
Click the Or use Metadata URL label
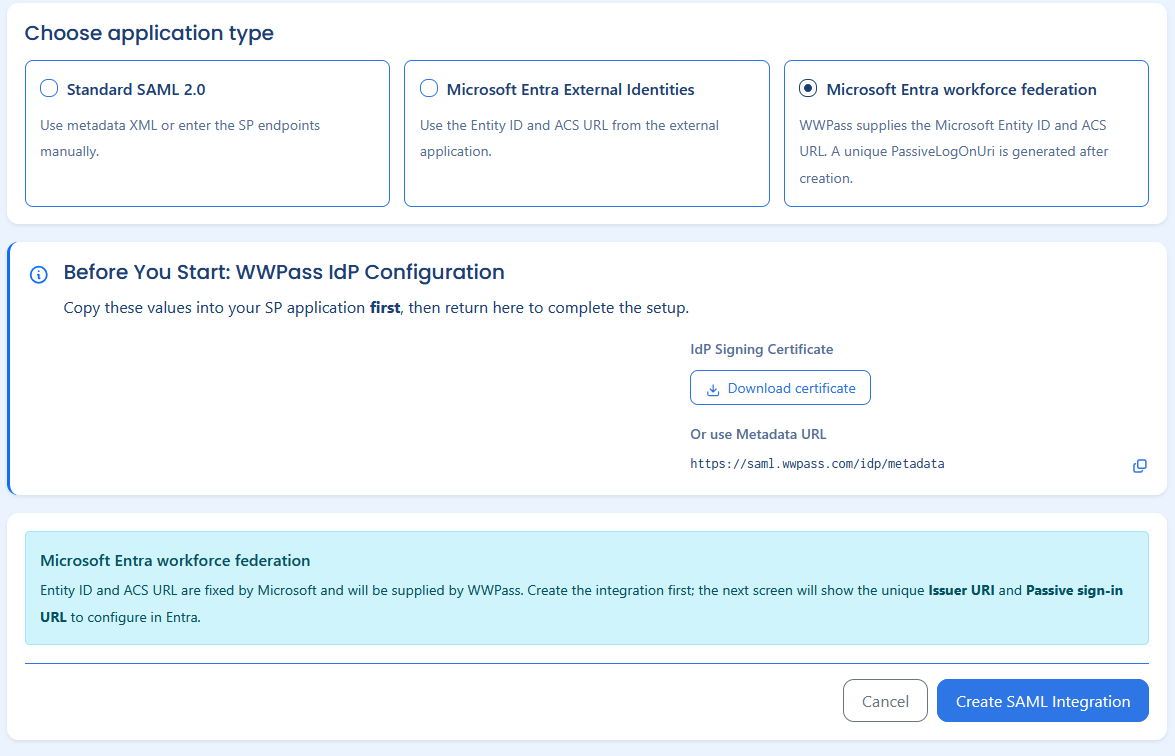tap(758, 434)
